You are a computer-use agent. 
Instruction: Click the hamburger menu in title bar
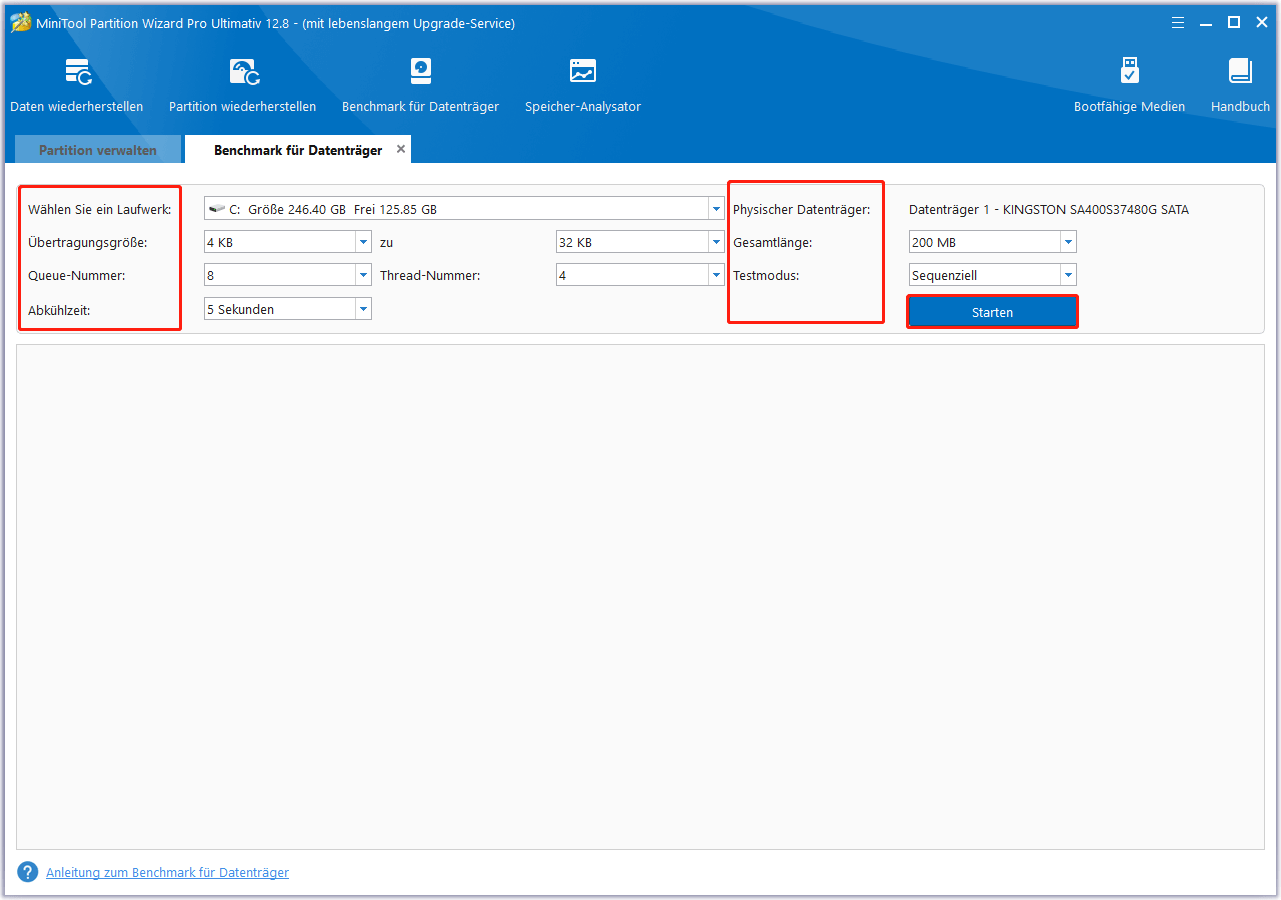click(x=1178, y=22)
